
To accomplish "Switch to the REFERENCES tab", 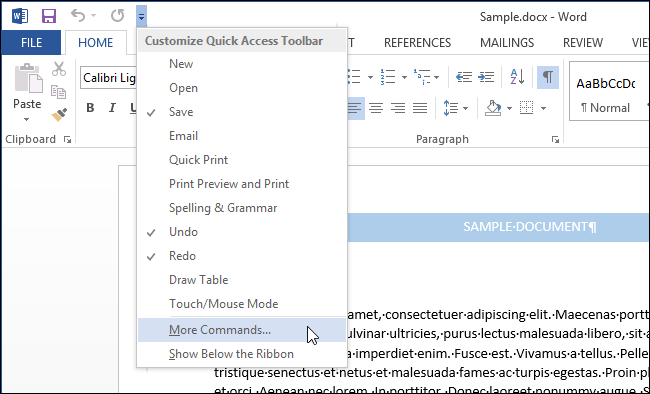I will (417, 43).
